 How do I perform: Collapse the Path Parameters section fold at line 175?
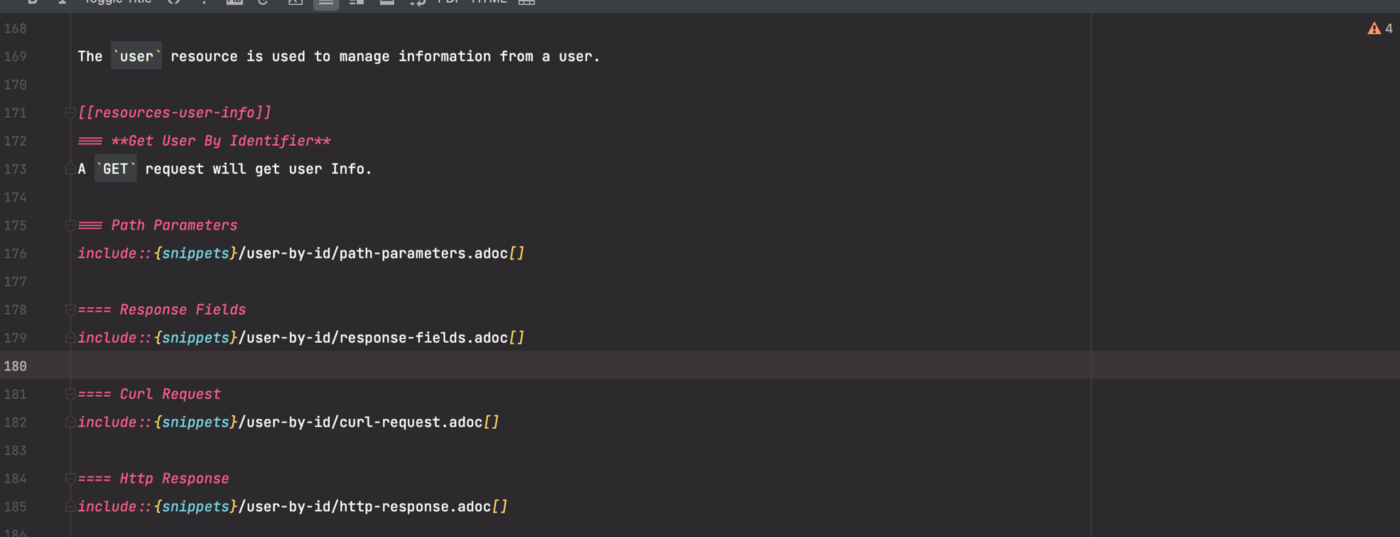71,226
